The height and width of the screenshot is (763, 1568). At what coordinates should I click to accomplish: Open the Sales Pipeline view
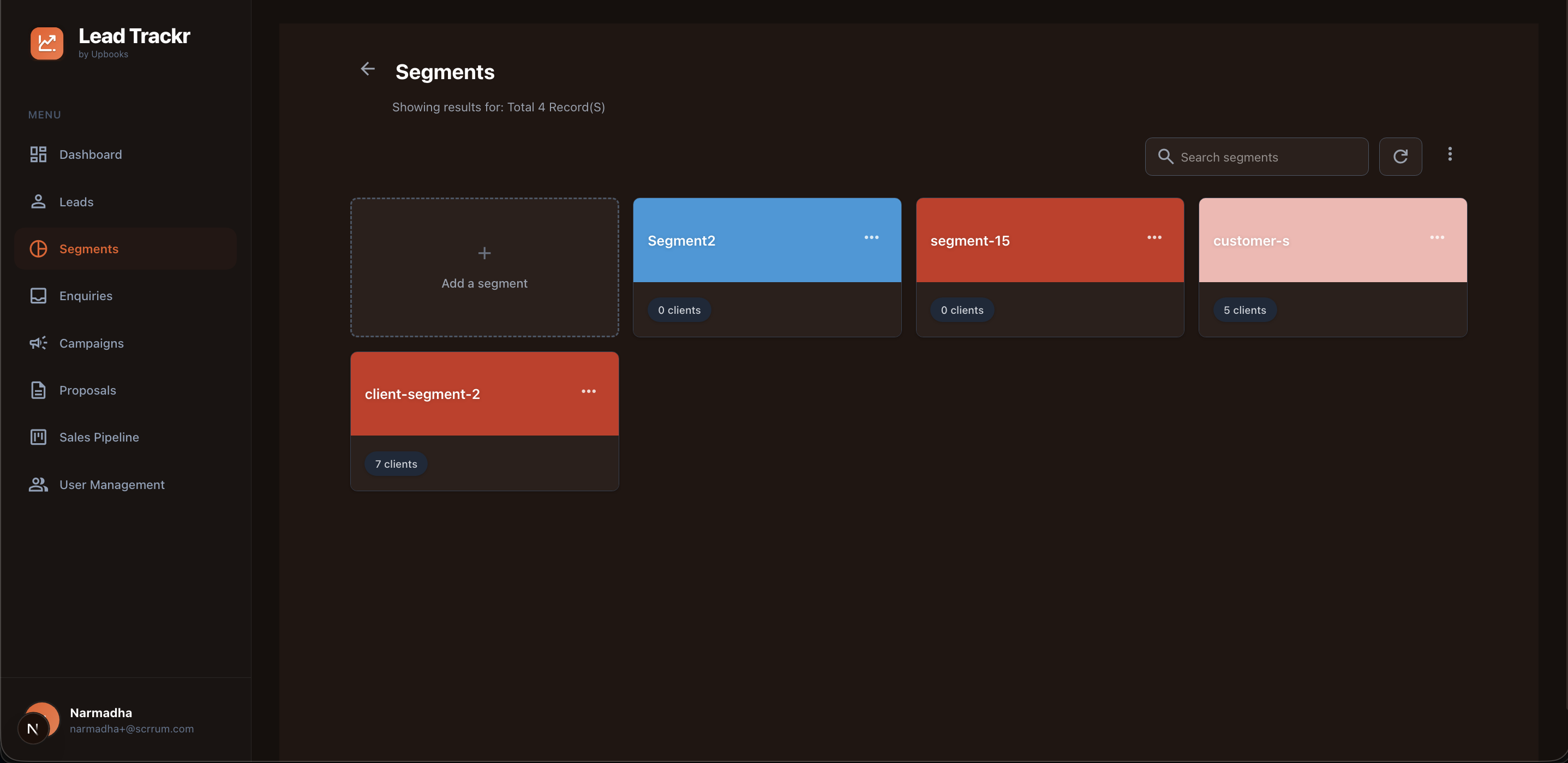click(x=99, y=437)
